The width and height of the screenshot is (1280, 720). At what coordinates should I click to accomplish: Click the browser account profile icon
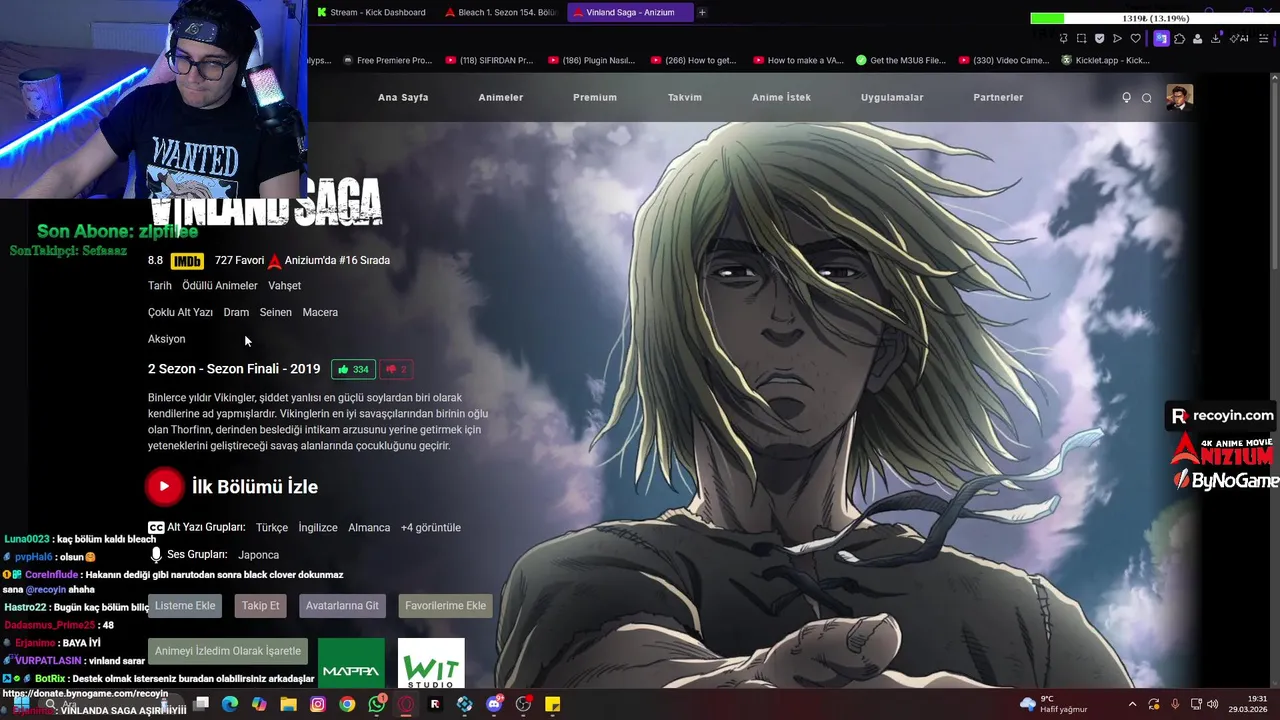tap(1197, 38)
